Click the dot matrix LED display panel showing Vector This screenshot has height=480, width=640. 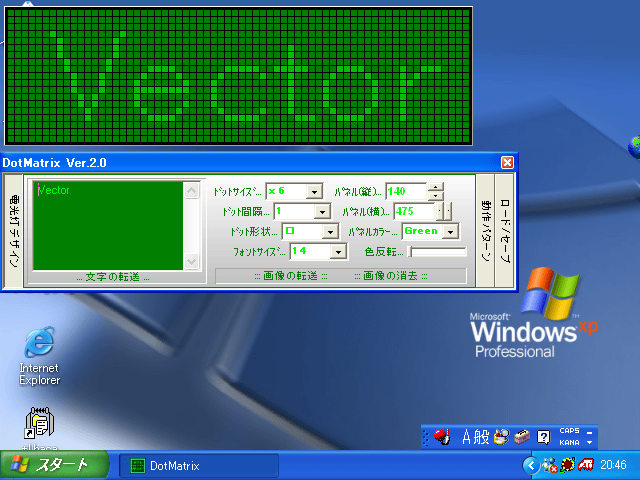point(239,76)
